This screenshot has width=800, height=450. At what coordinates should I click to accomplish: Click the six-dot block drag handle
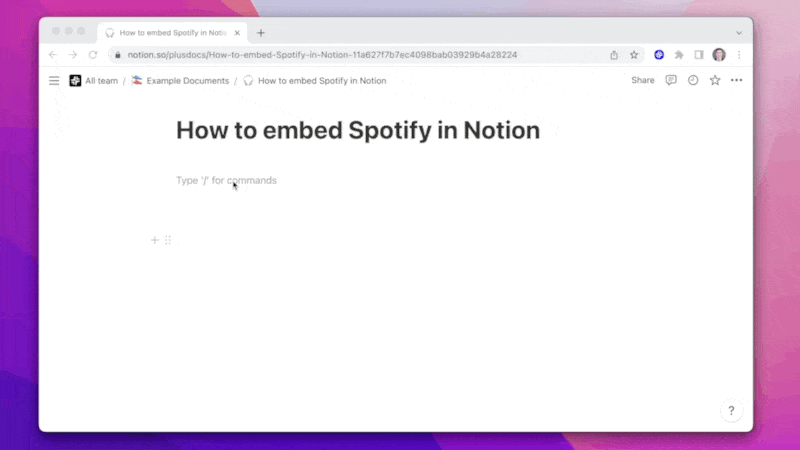click(168, 240)
